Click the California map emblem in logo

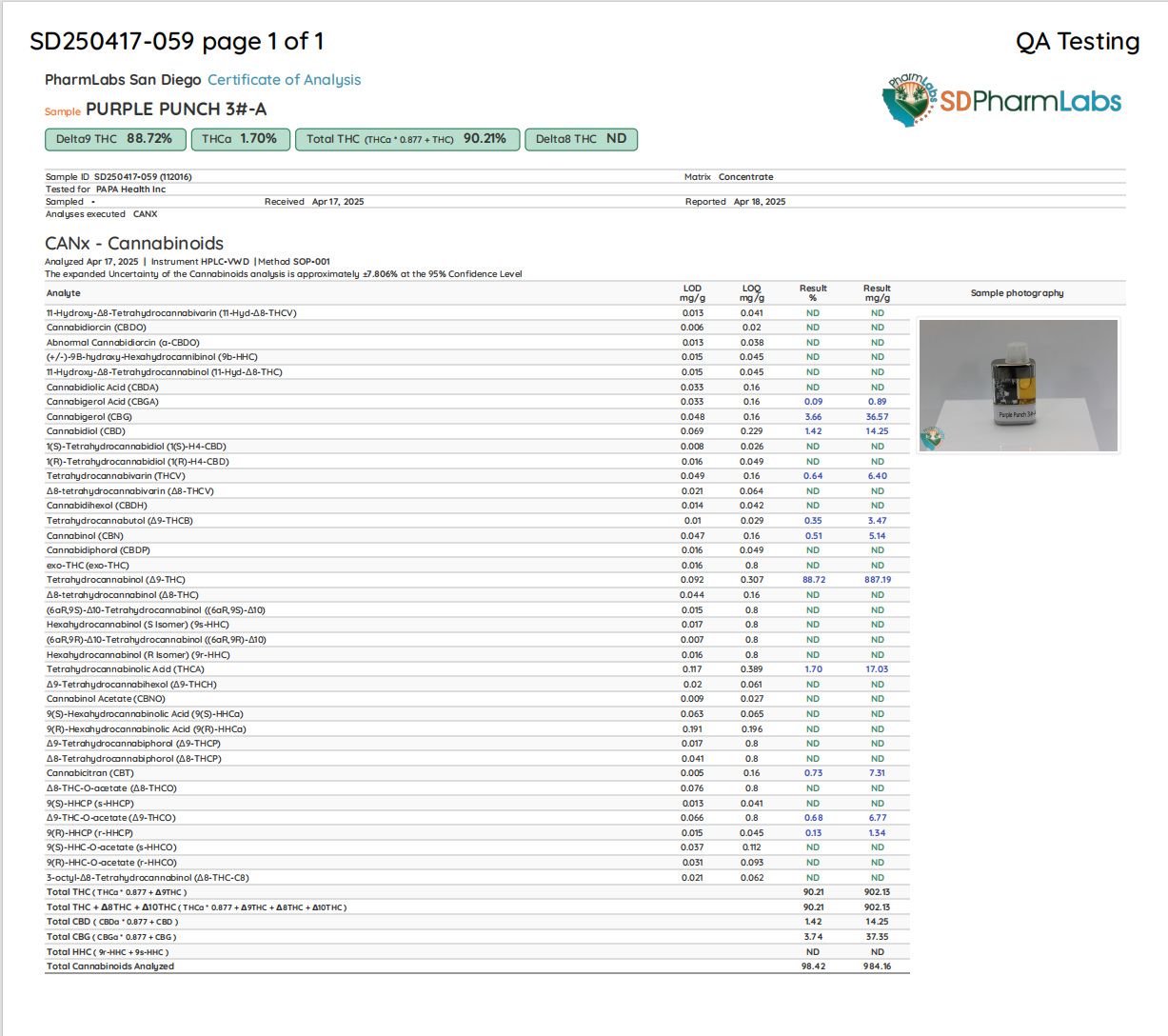pyautogui.click(x=908, y=101)
